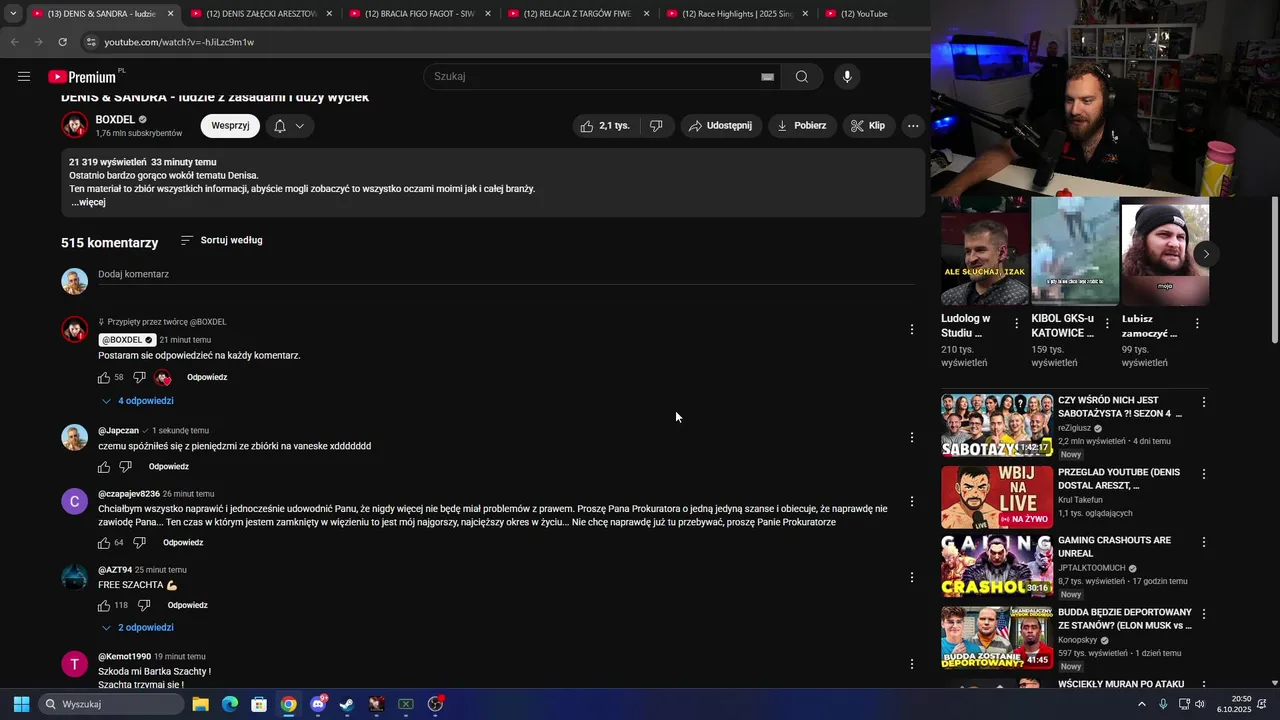
Task: Open Ludolog w Studiu short thumbnail
Action: point(985,251)
